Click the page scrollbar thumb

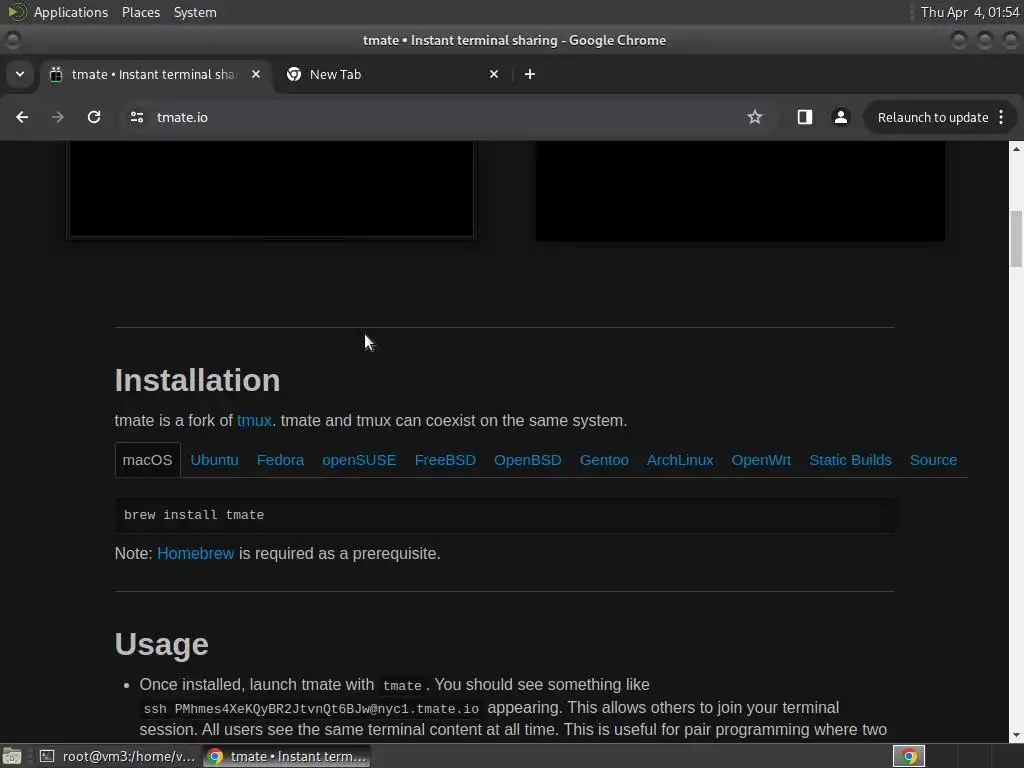point(1016,239)
